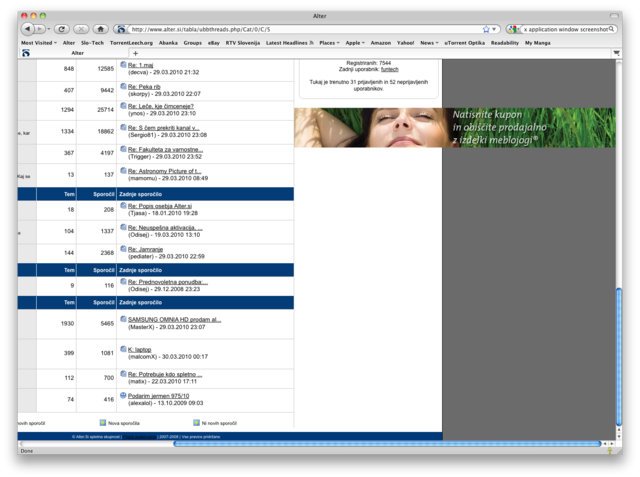Open a new tab with the plus button
The width and height of the screenshot is (640, 477).
136,53
